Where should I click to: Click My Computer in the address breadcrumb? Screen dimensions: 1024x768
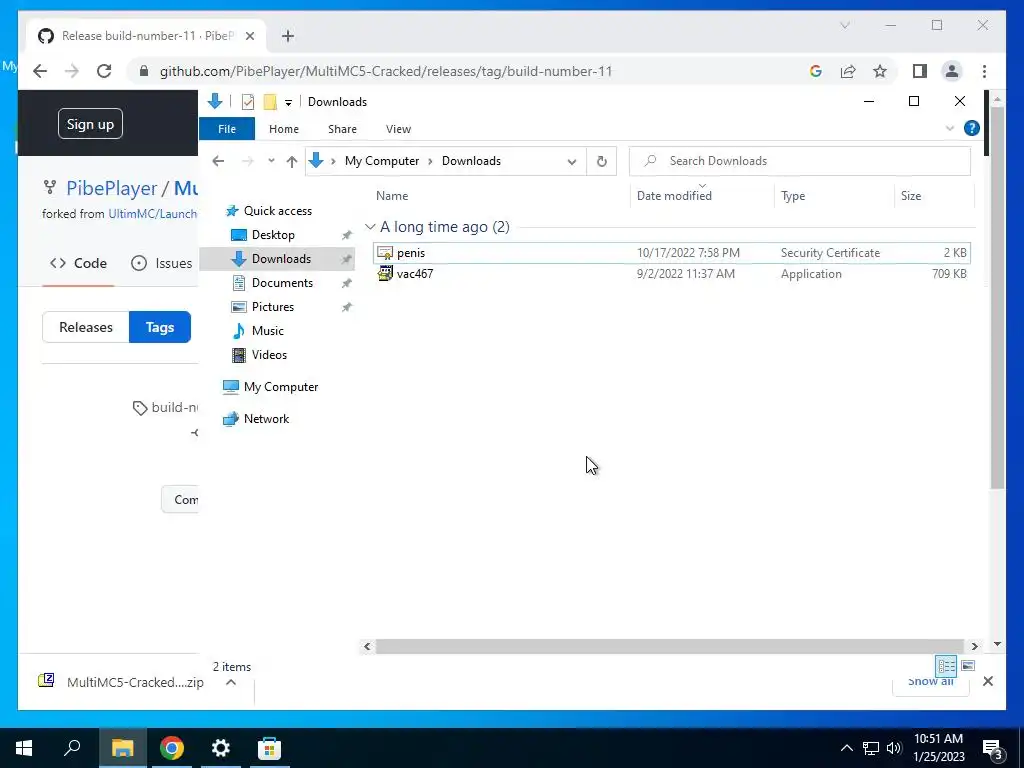tap(382, 161)
